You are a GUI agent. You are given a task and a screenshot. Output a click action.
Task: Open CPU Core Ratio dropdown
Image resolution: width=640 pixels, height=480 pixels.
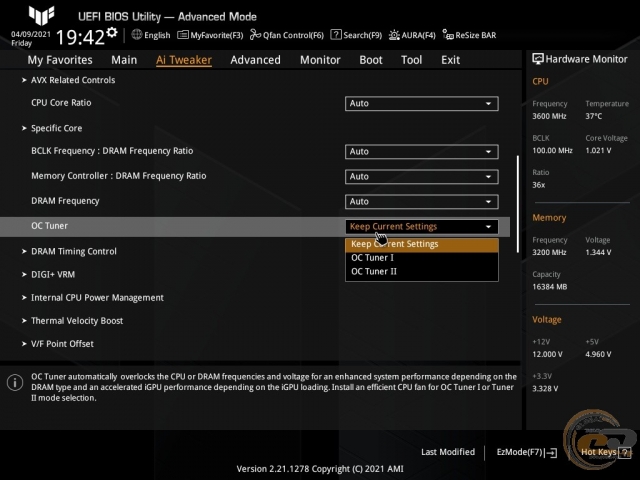[422, 103]
